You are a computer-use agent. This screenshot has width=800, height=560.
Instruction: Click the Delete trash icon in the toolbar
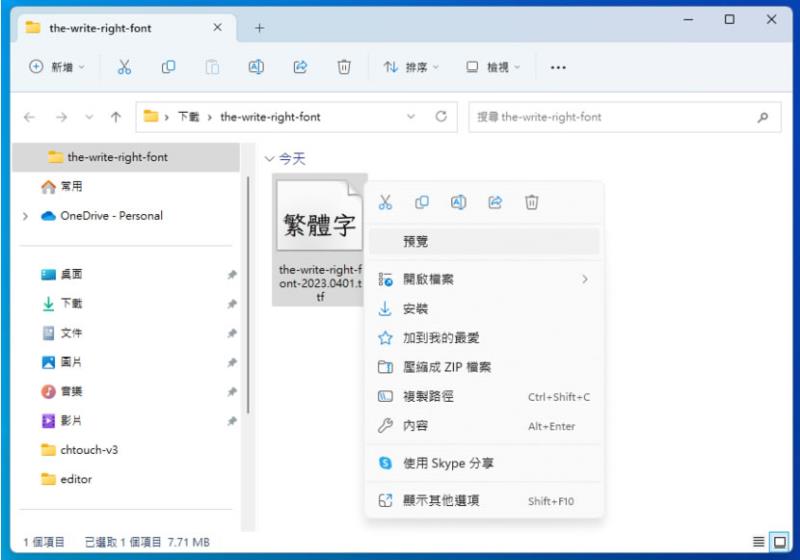pos(344,67)
